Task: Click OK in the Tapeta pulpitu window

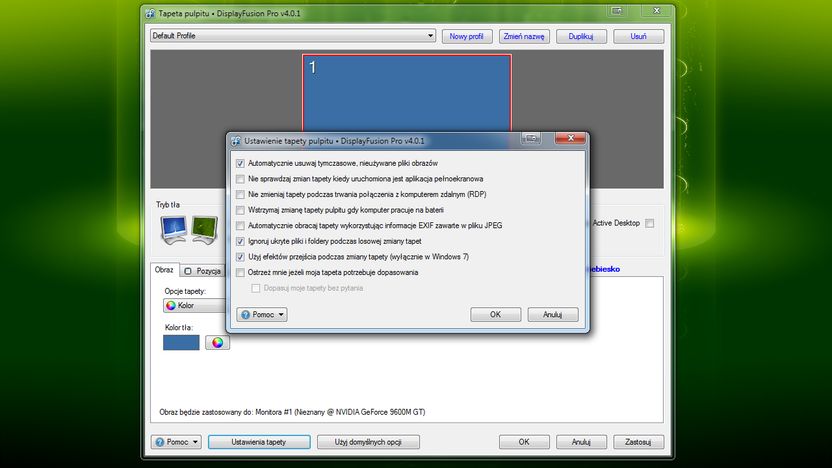Action: 524,442
